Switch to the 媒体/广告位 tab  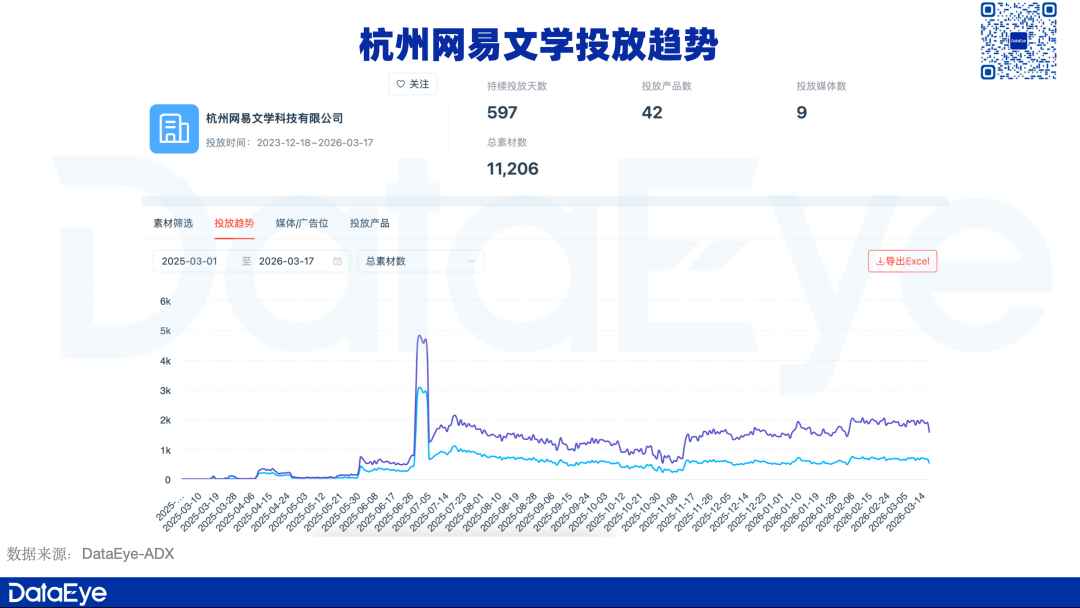302,223
